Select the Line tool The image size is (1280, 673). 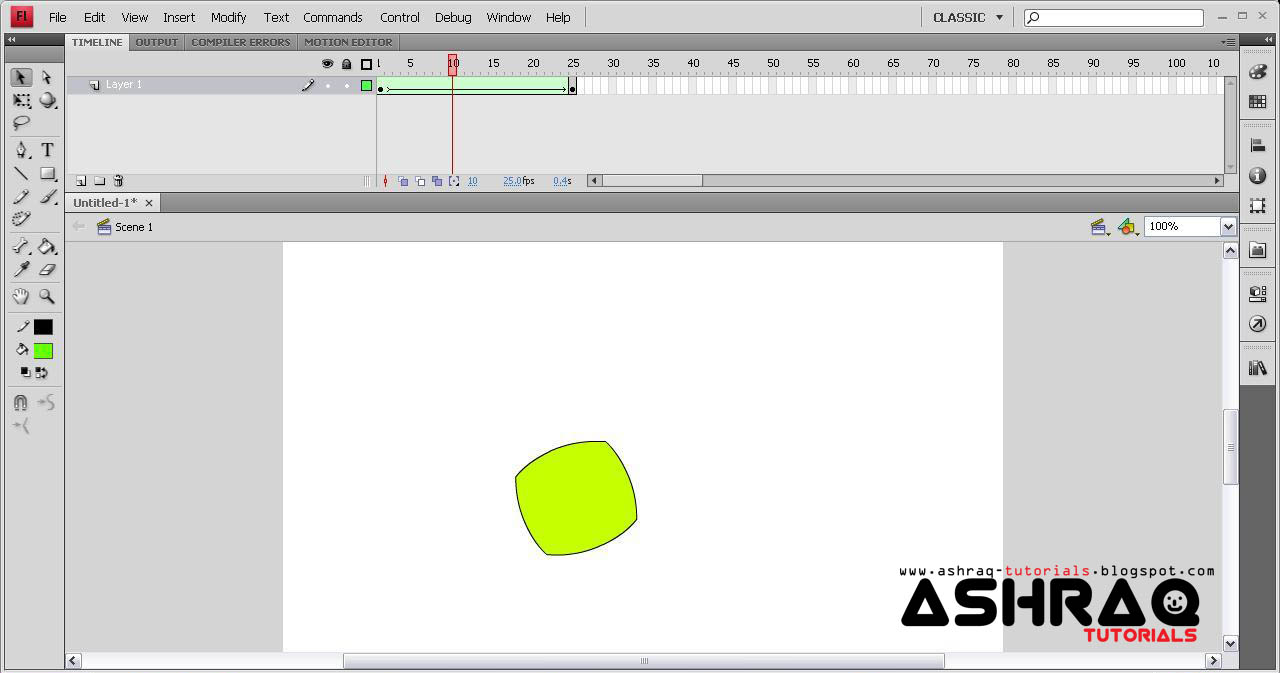[21, 173]
